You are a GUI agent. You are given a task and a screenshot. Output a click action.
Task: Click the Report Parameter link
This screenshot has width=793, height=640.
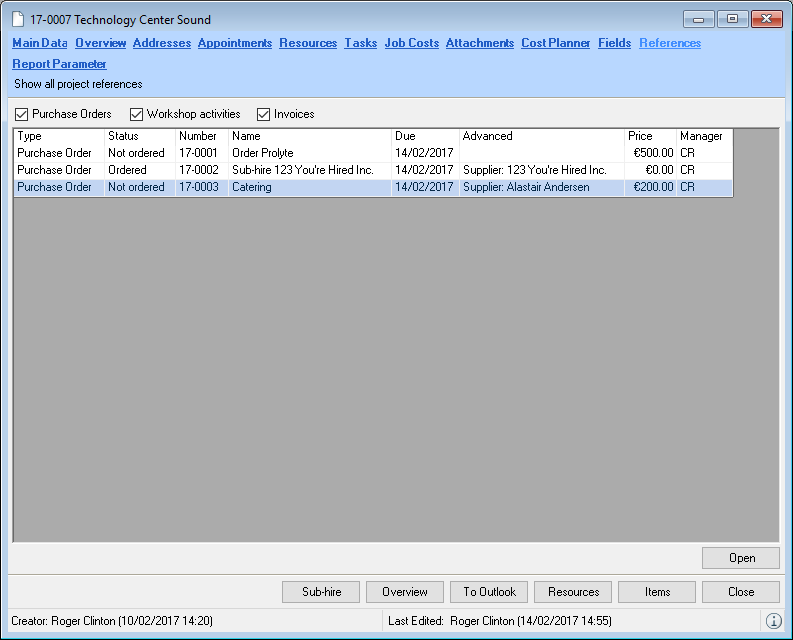(x=59, y=64)
